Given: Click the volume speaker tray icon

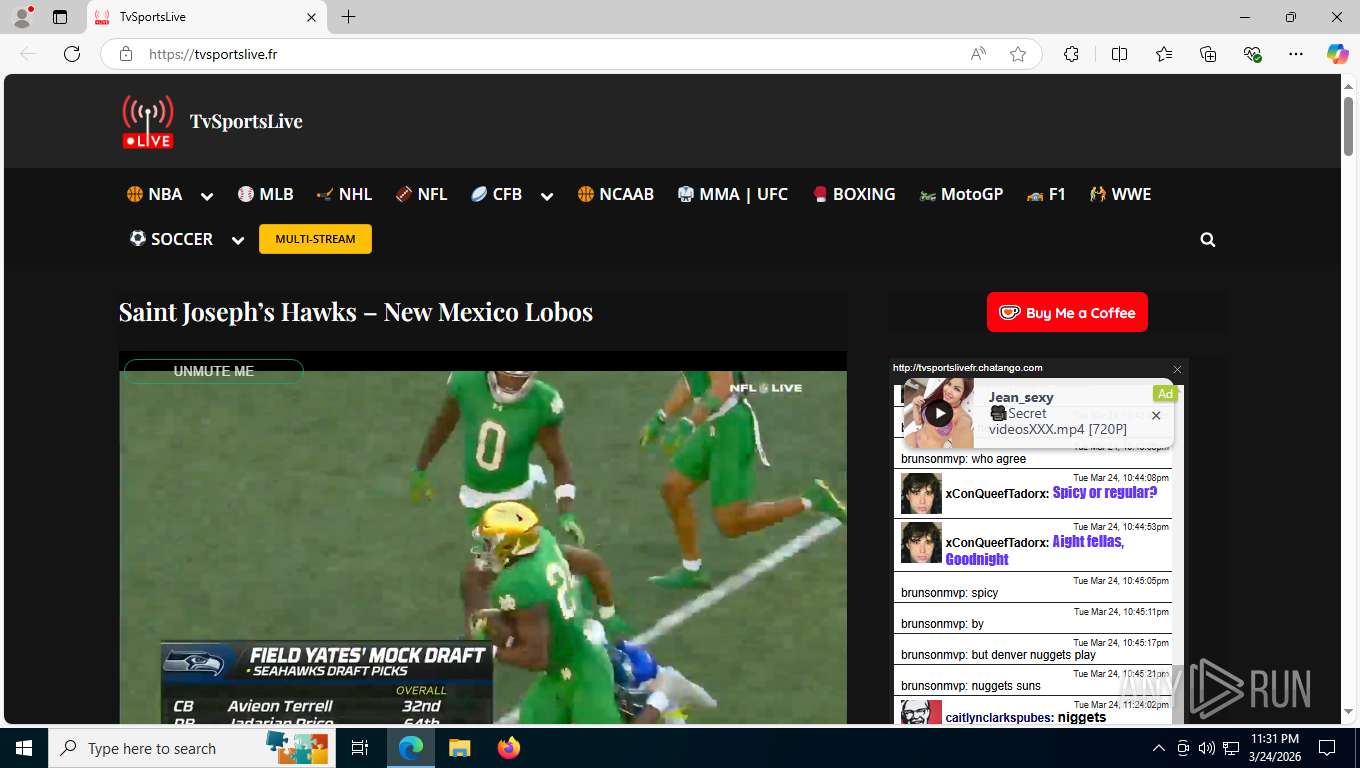Looking at the screenshot, I should [x=1206, y=748].
